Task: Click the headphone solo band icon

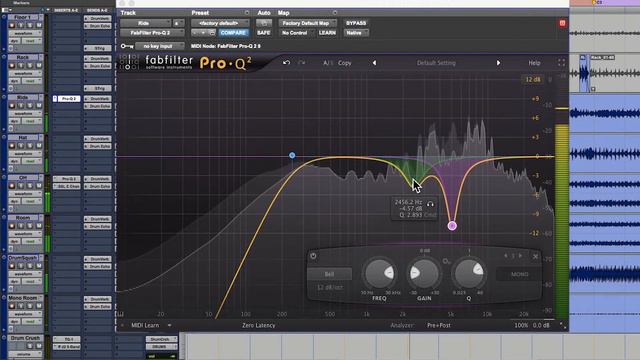Action: click(430, 204)
